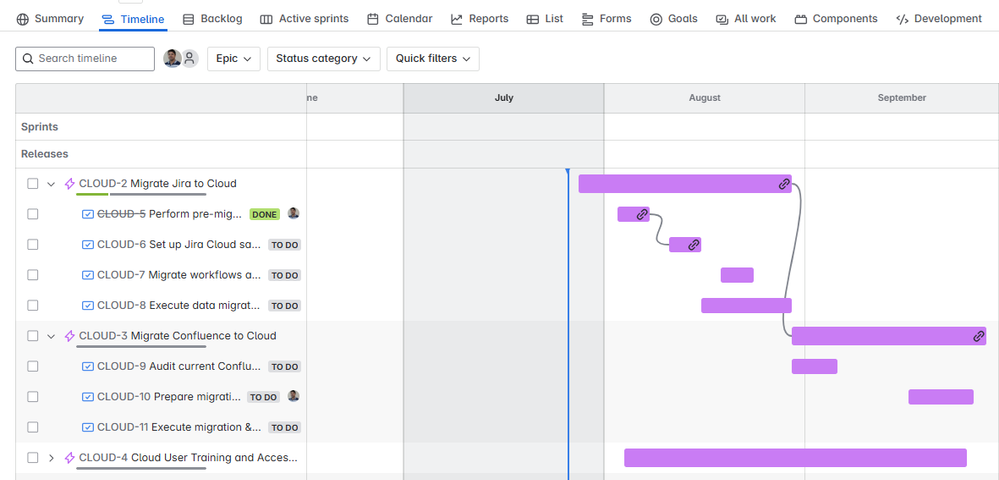Open the Quick filters dropdown
Viewport: 999px width, 480px height.
(x=433, y=59)
